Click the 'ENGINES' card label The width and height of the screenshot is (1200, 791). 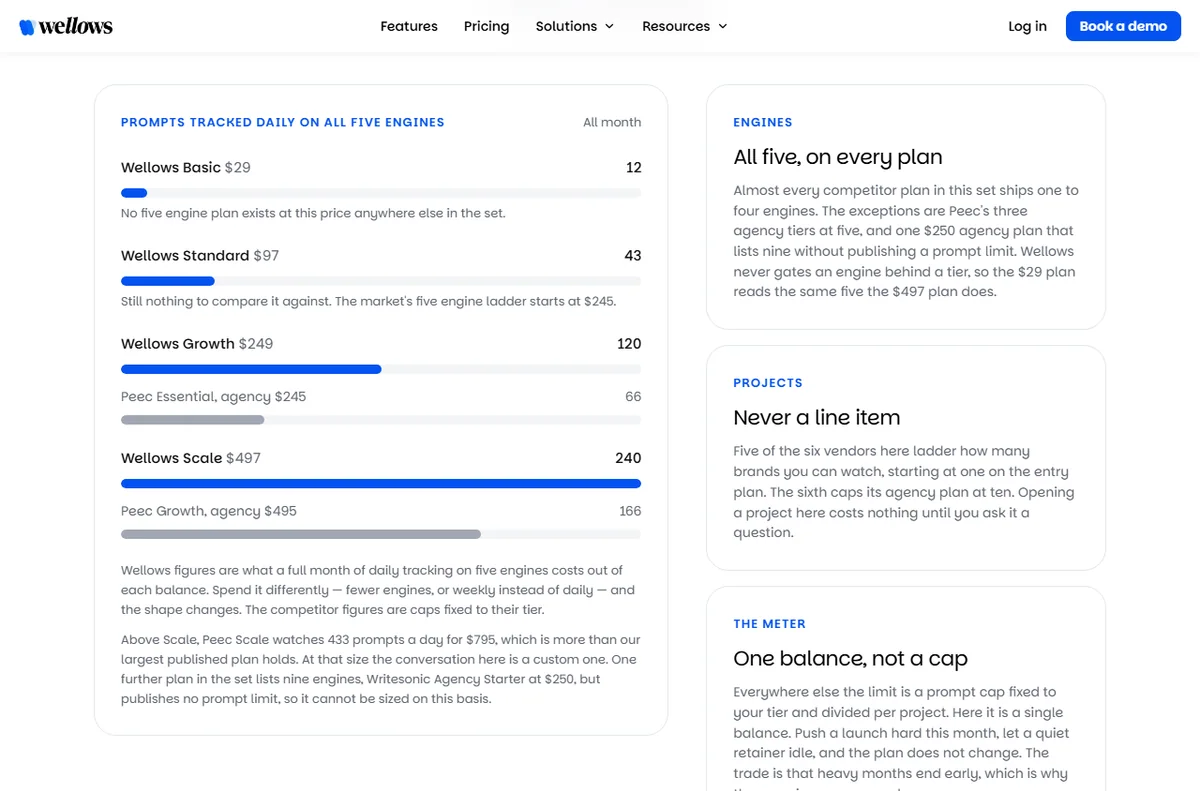click(x=763, y=122)
